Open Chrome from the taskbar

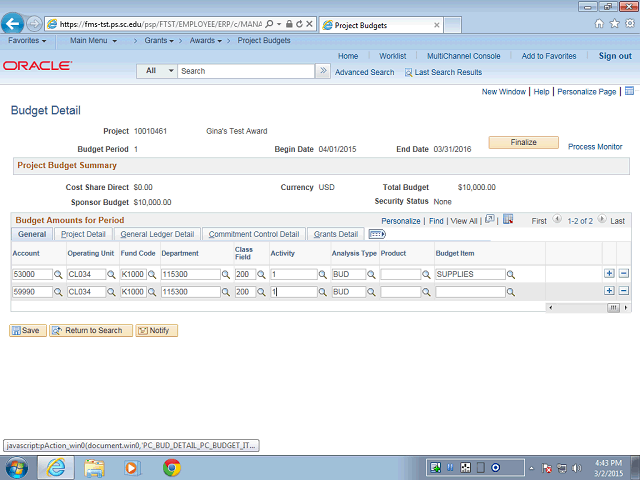click(x=172, y=468)
